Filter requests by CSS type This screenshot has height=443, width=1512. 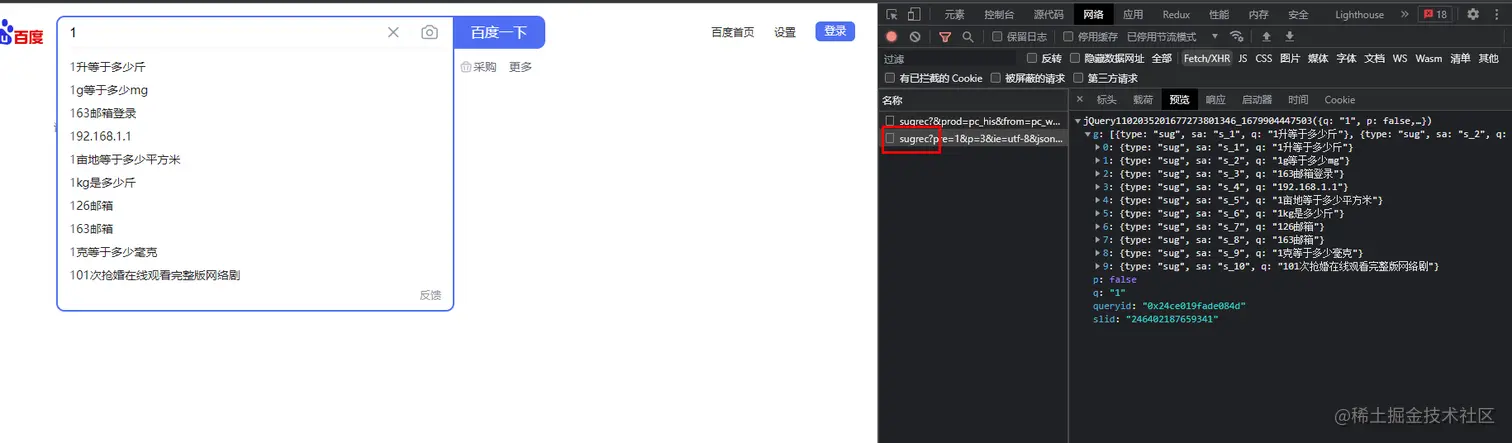(x=1264, y=58)
